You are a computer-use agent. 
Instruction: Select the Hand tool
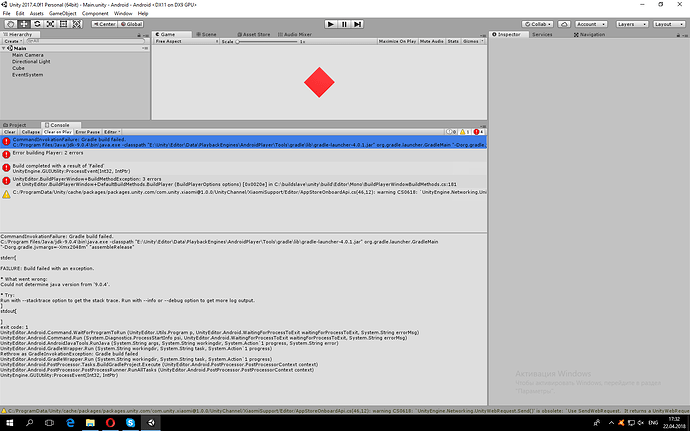click(11, 24)
